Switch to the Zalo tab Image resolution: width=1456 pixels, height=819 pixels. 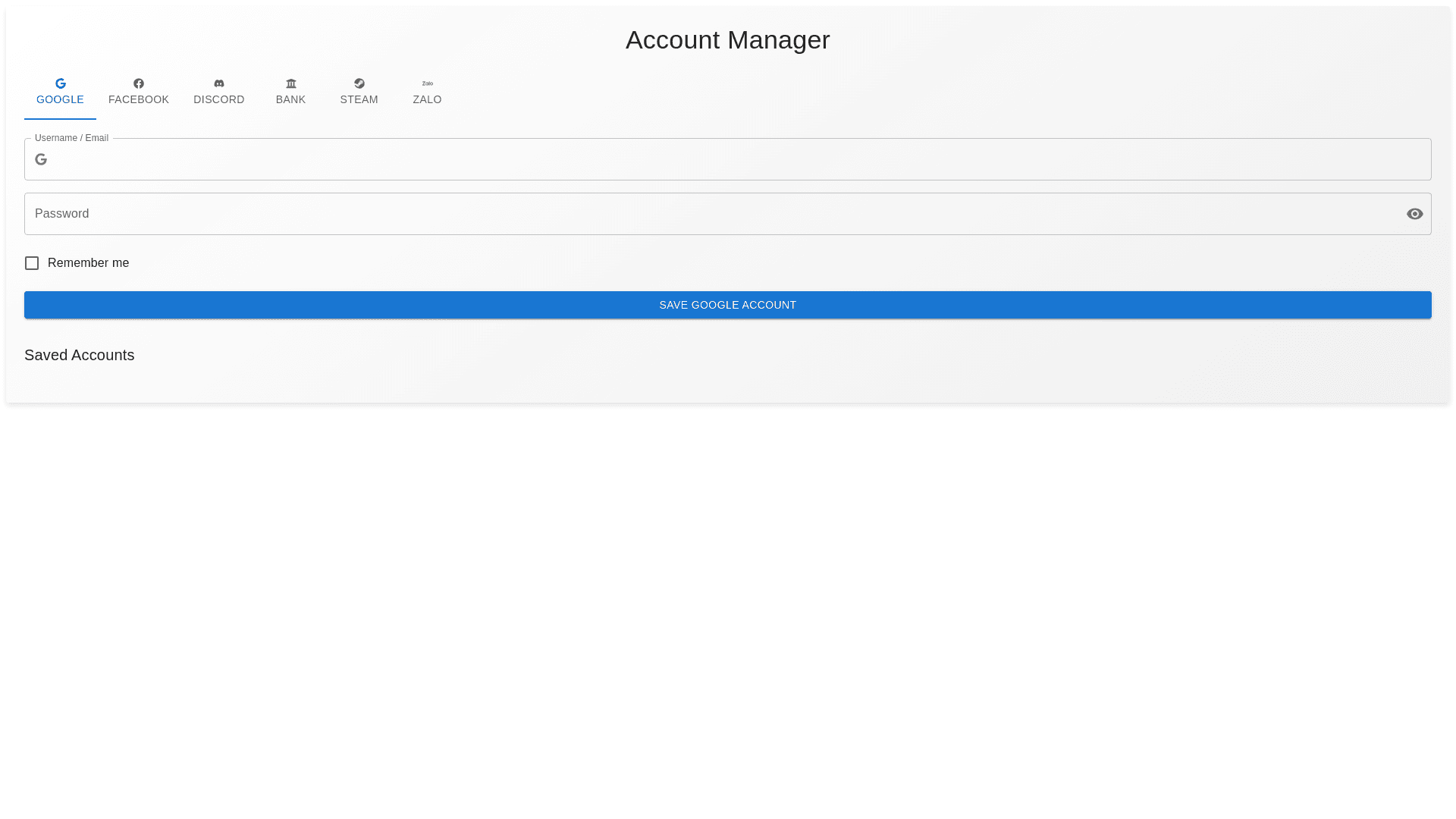point(428,99)
